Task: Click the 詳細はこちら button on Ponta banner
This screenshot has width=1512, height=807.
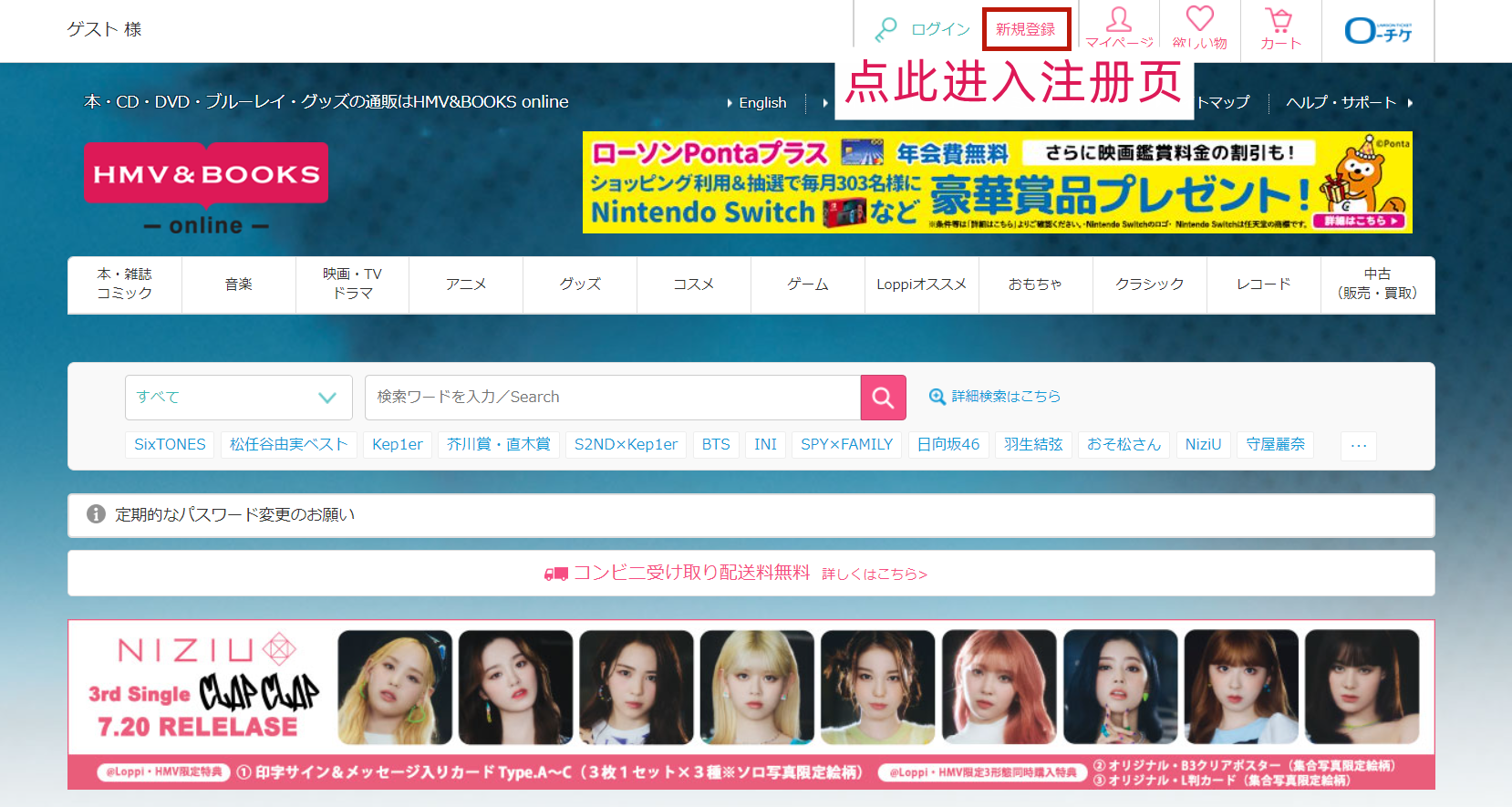Action: coord(1359,222)
